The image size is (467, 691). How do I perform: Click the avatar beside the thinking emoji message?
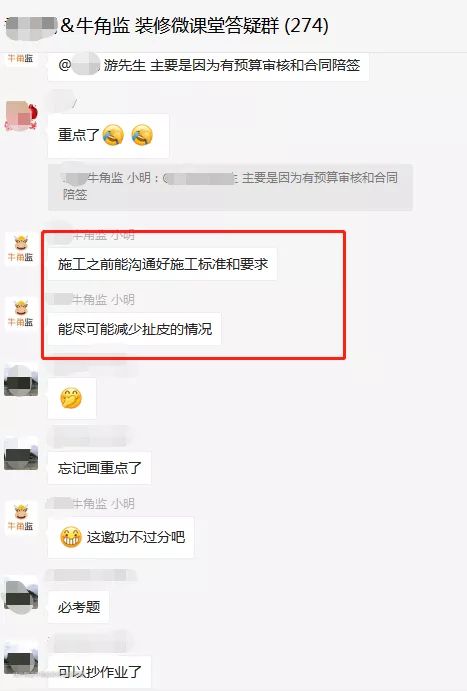[21, 379]
